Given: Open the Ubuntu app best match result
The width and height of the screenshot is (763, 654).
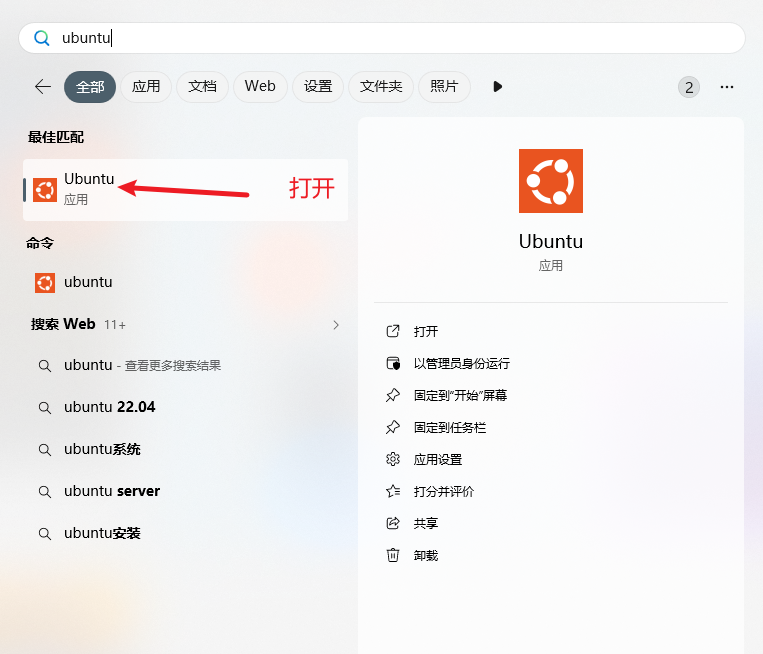Looking at the screenshot, I should [x=185, y=190].
